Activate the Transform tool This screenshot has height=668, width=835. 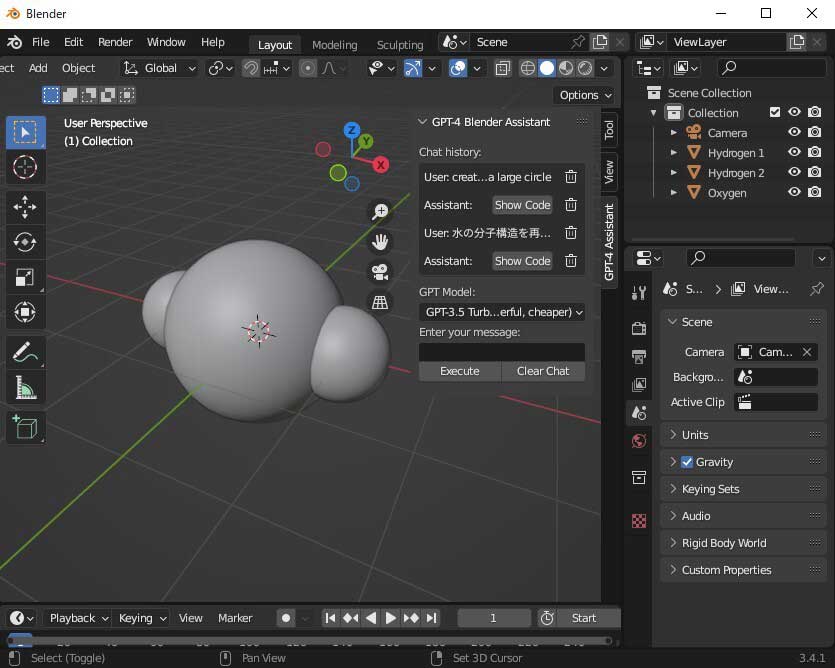coord(25,312)
